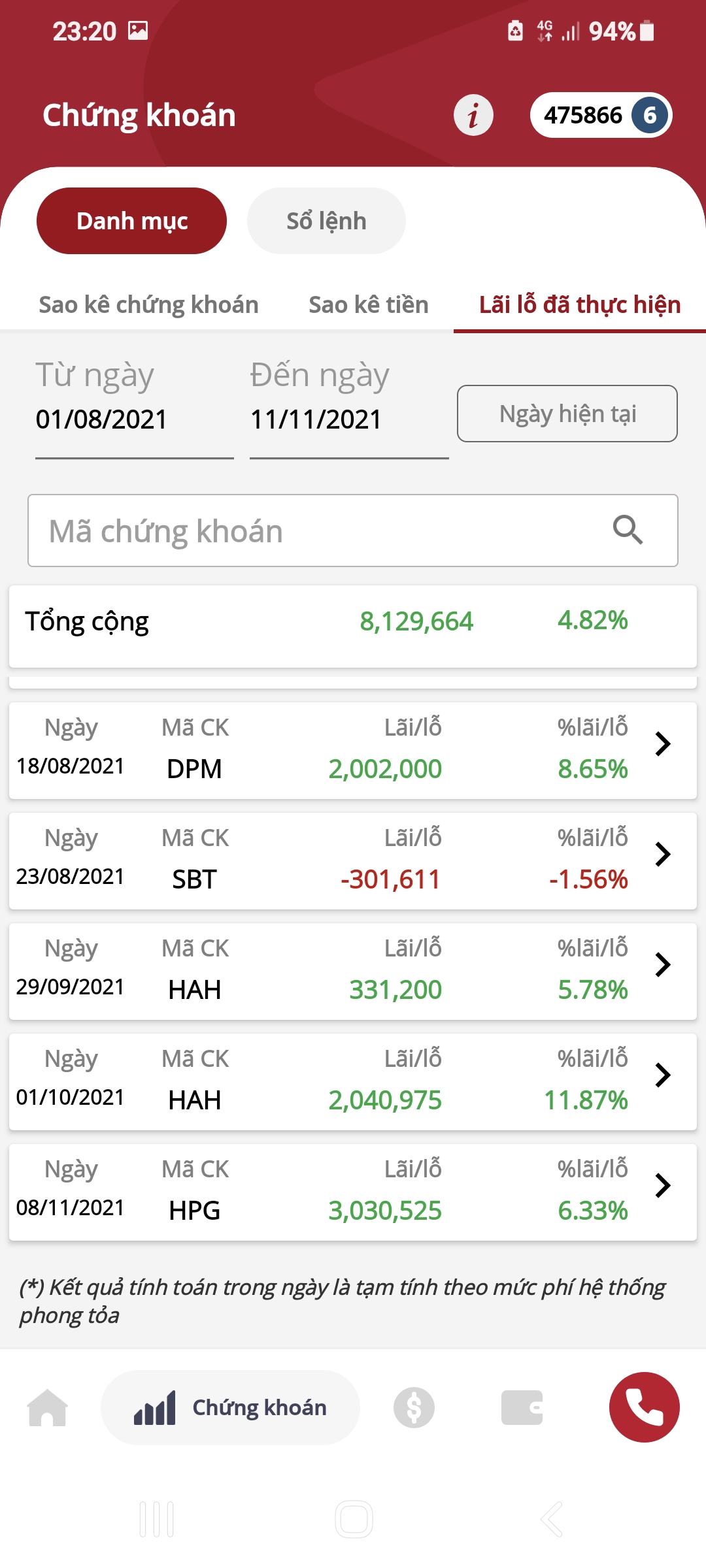This screenshot has height=1568, width=706.
Task: Tap the red phone call button
Action: pyautogui.click(x=644, y=1408)
